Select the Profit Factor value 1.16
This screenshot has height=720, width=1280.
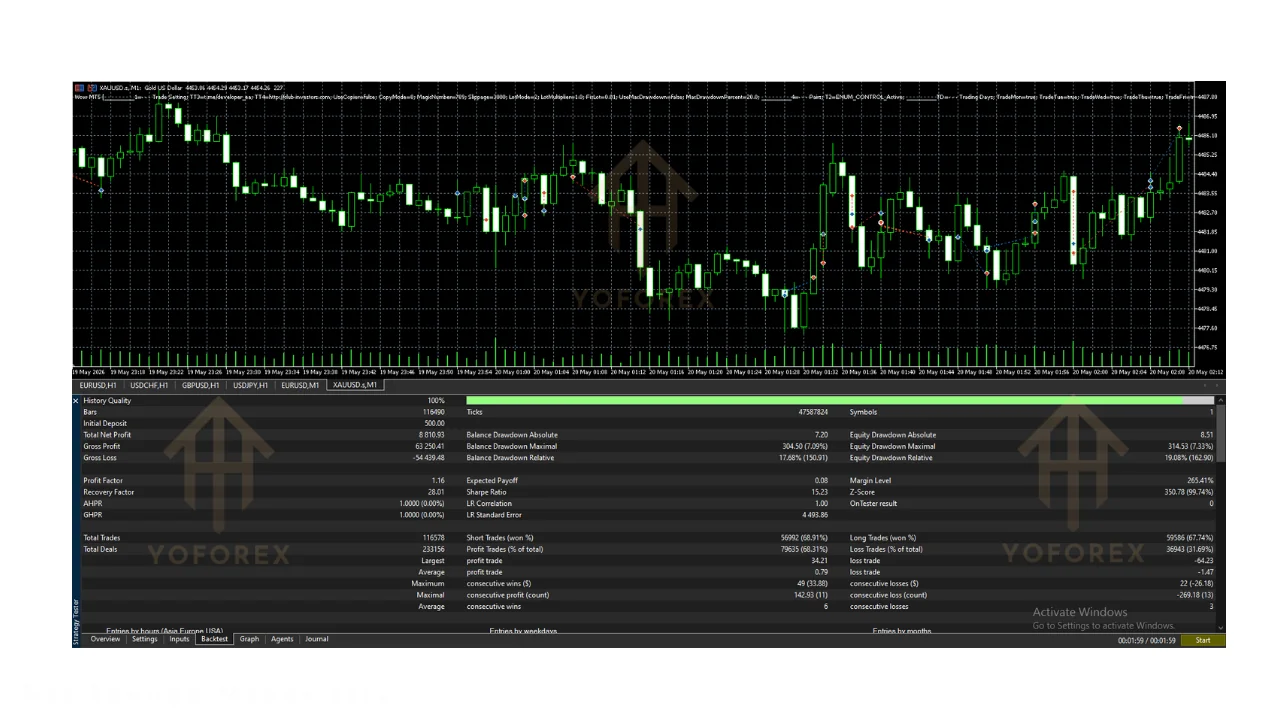[438, 481]
